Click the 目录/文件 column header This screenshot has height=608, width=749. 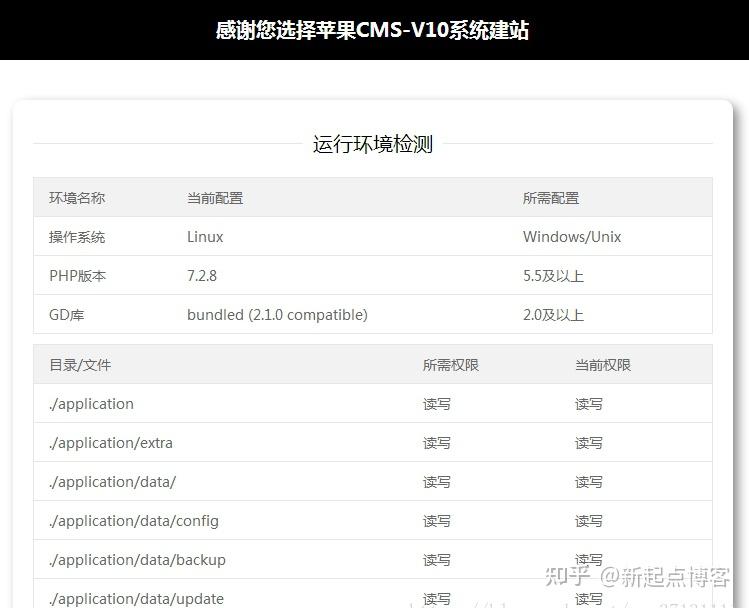(x=80, y=365)
